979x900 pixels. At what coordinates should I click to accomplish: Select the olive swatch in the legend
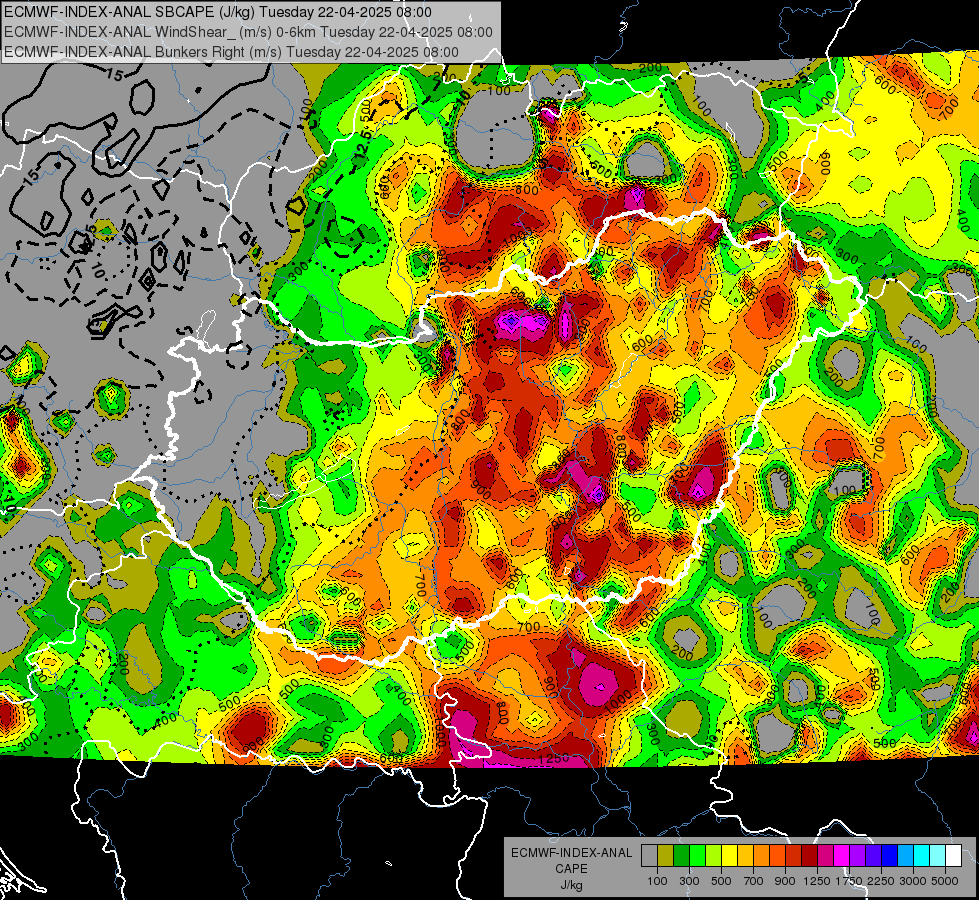666,855
